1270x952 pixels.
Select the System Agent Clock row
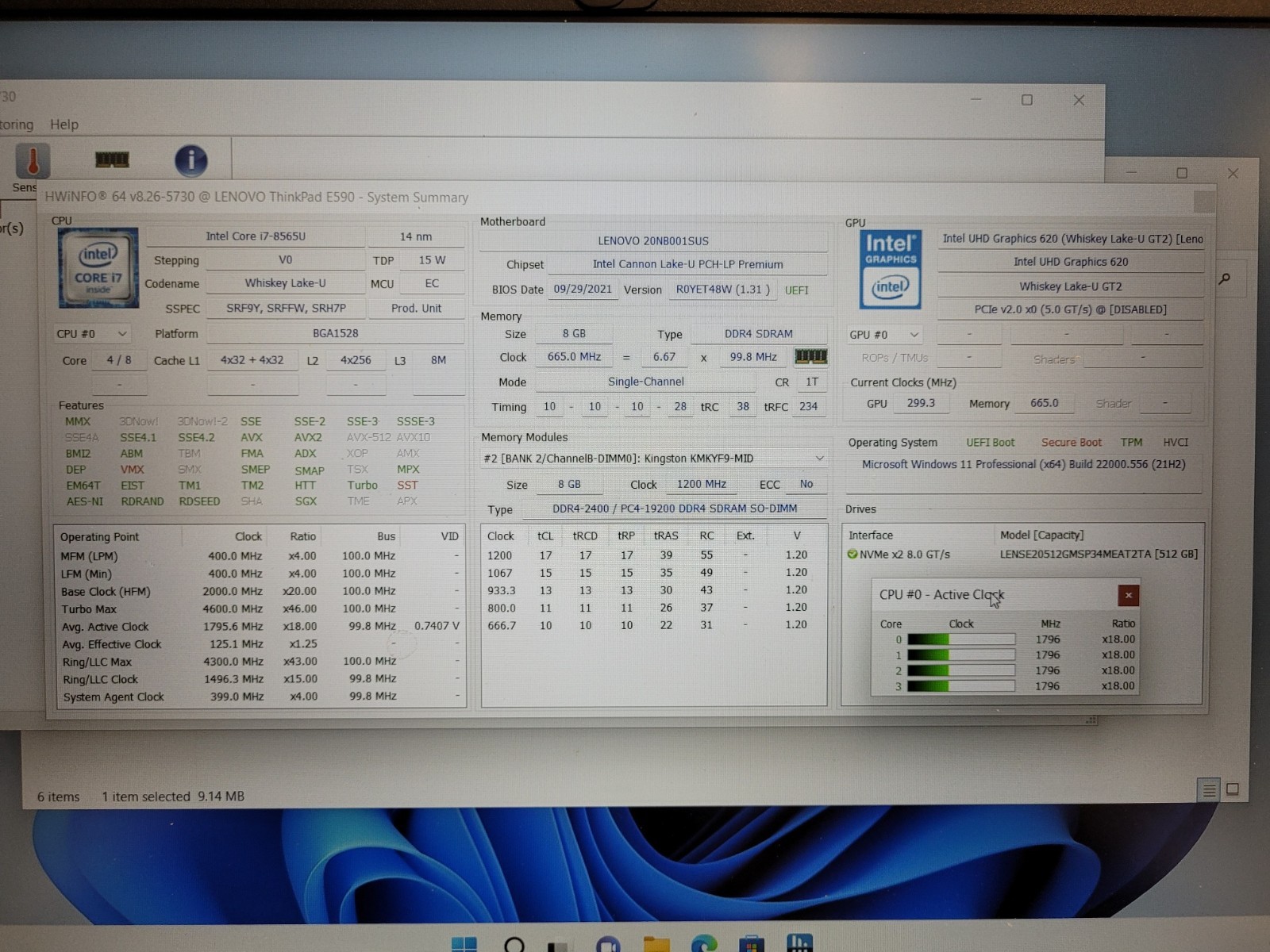(x=260, y=697)
